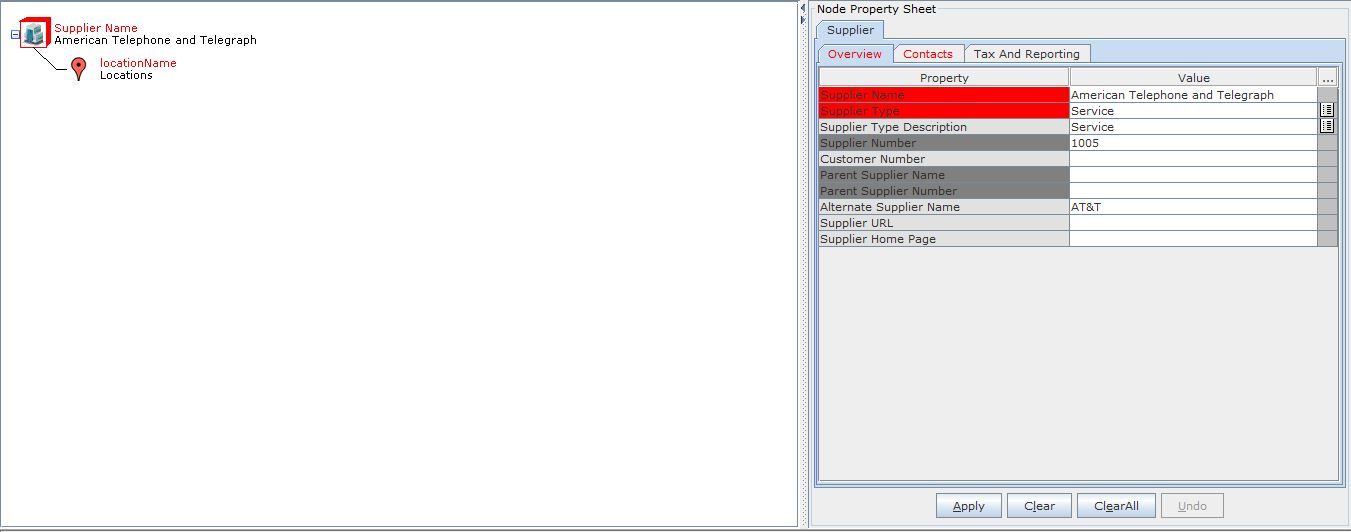Edit the Alternate Supplier Name value AT&T
The image size is (1351, 532).
[x=1193, y=207]
